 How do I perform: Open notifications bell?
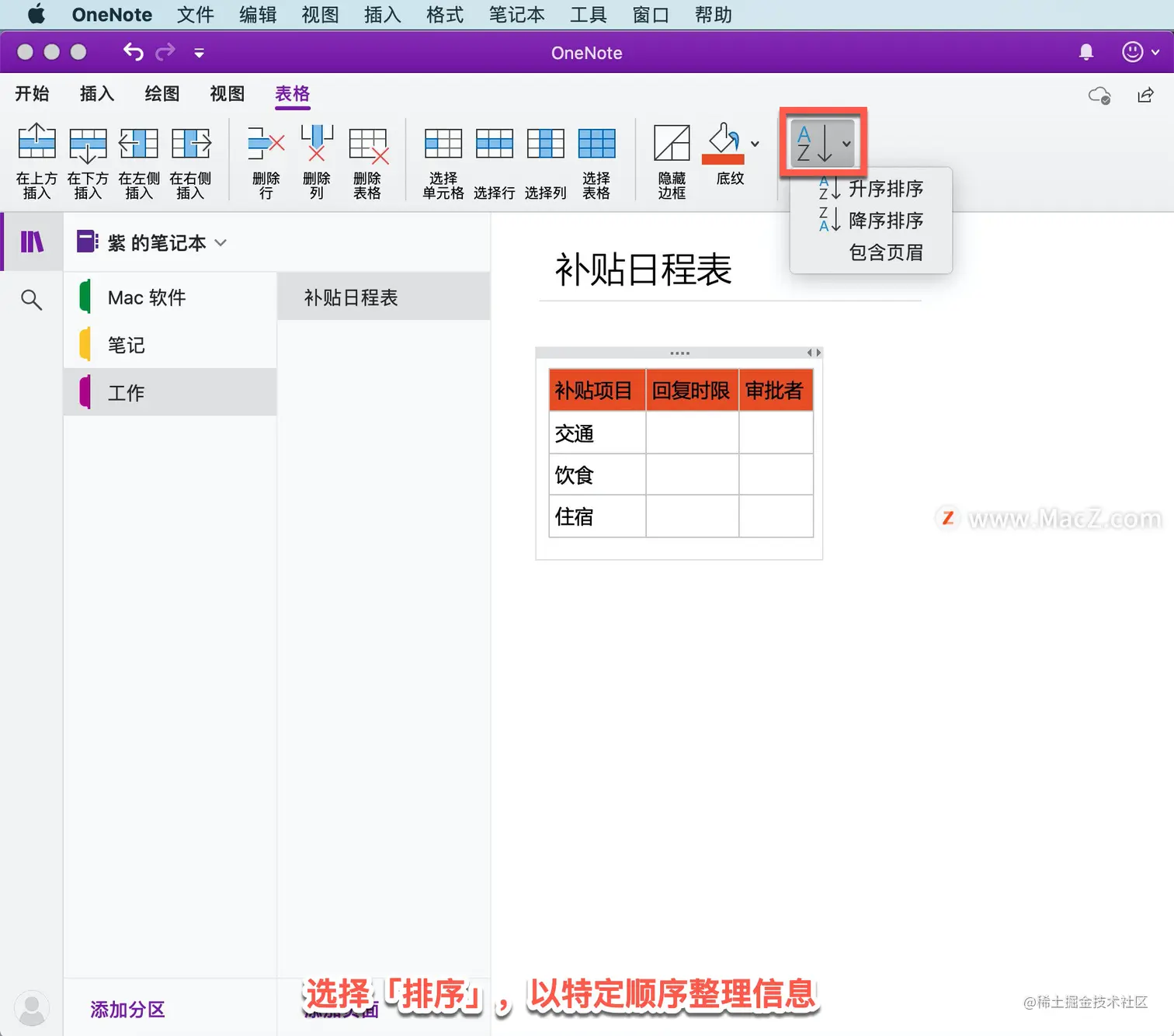tap(1086, 52)
